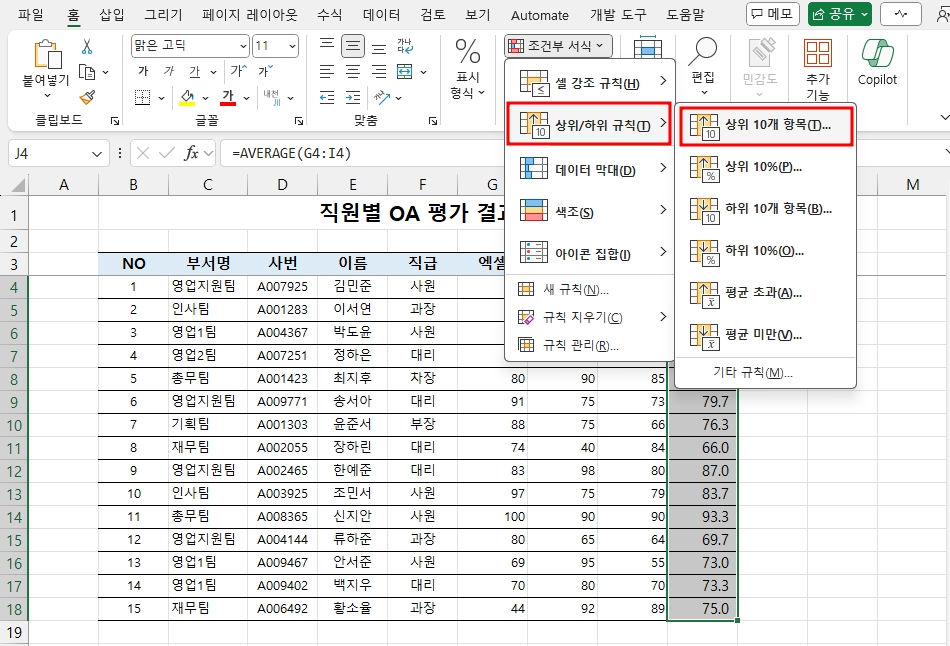The width and height of the screenshot is (950, 646).
Task: Switch to the 삽입 ribbon tab
Action: (x=112, y=15)
